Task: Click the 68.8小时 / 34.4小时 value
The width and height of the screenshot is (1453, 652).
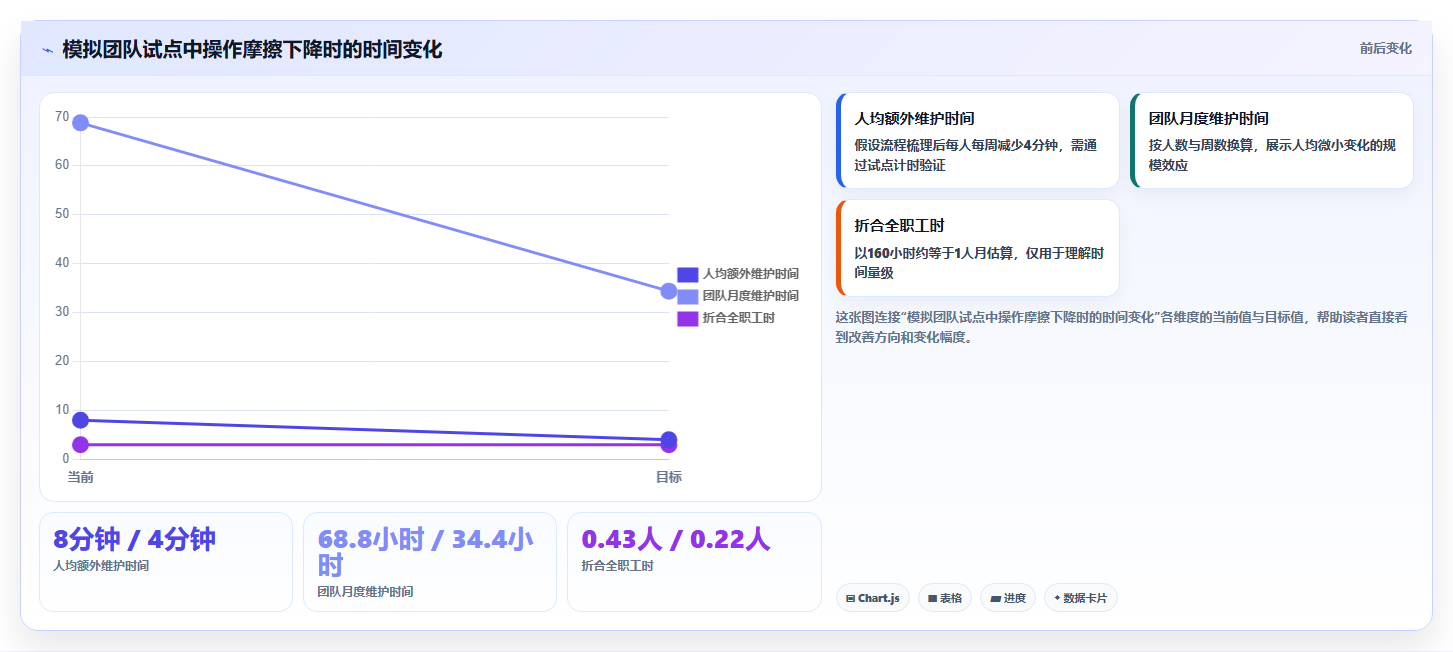Action: click(x=425, y=552)
